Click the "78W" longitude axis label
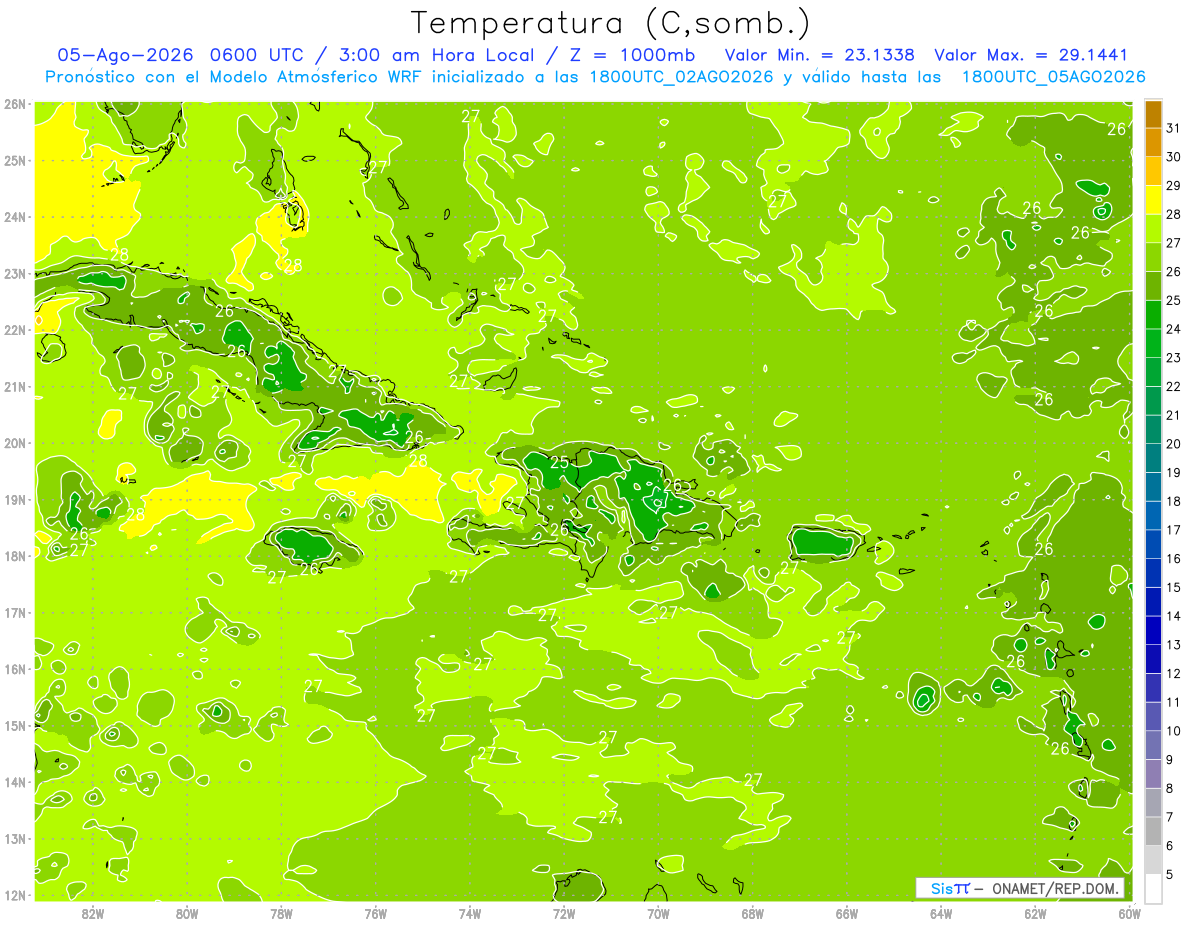The height and width of the screenshot is (927, 1200). pos(281,913)
